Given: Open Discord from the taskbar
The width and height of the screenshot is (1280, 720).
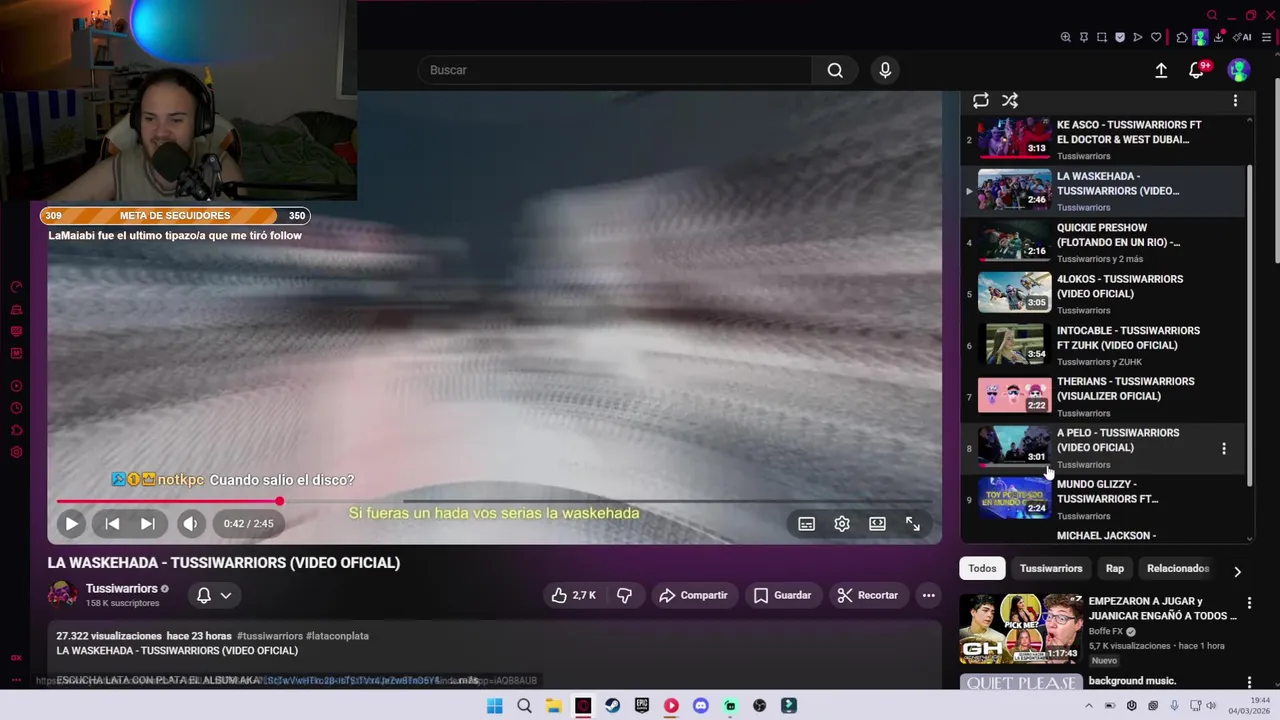Looking at the screenshot, I should tap(701, 706).
